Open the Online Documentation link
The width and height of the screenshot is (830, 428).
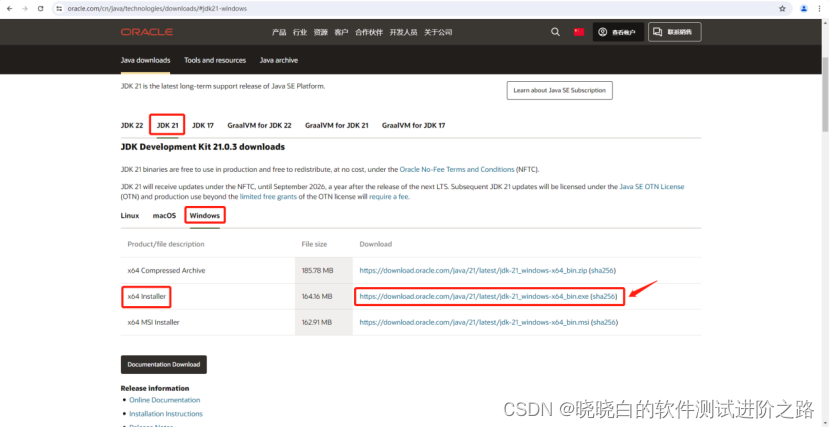coord(165,400)
